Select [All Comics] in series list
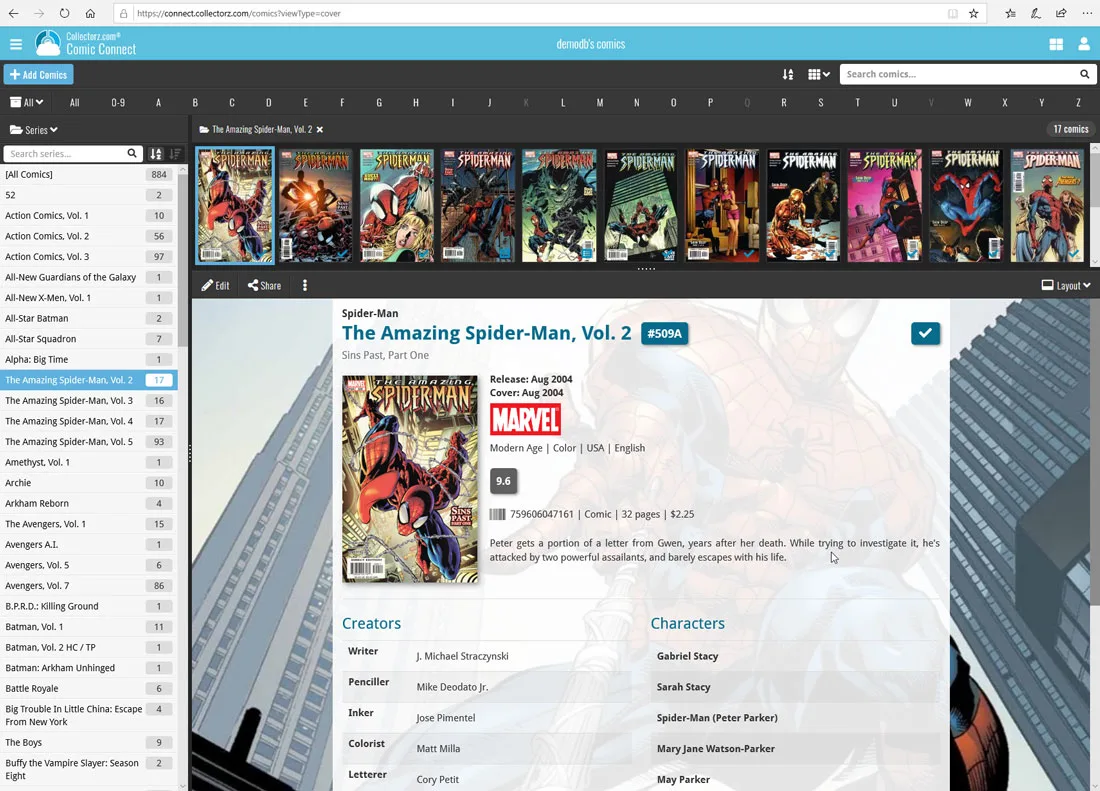This screenshot has height=791, width=1100. point(88,175)
